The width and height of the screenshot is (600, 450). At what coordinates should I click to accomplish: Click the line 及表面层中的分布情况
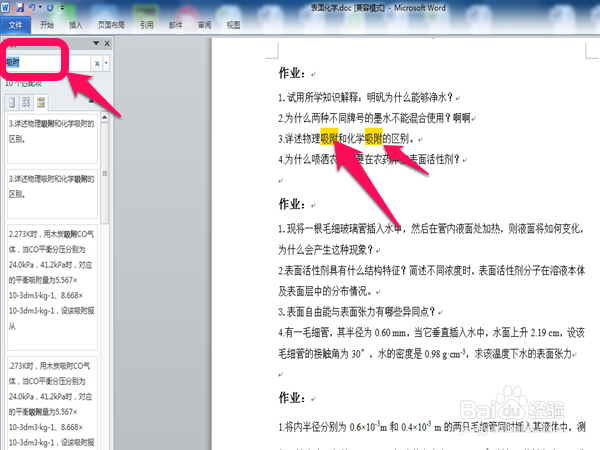click(325, 291)
